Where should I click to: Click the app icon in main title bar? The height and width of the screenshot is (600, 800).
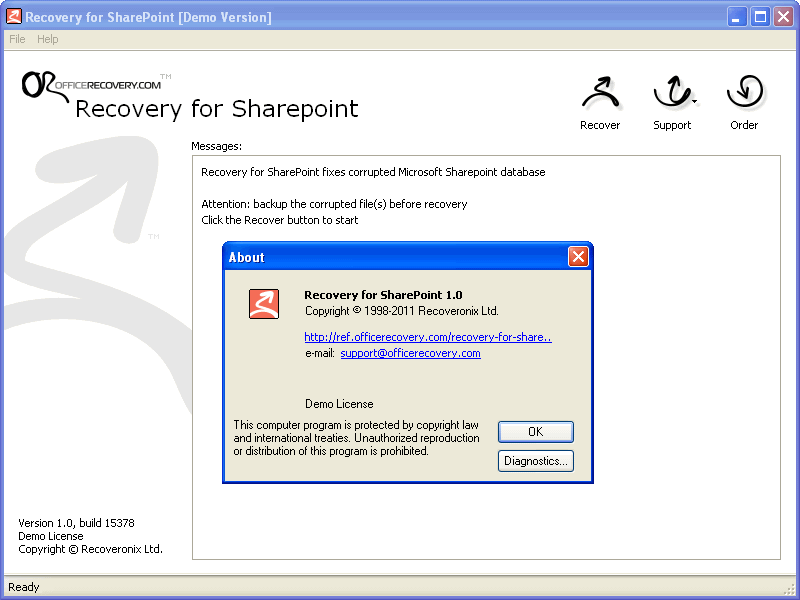click(14, 17)
